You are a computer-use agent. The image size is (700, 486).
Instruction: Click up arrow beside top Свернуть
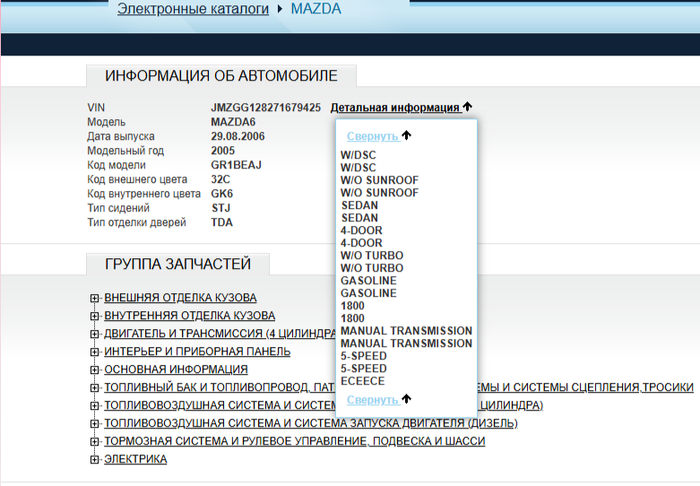coord(406,135)
